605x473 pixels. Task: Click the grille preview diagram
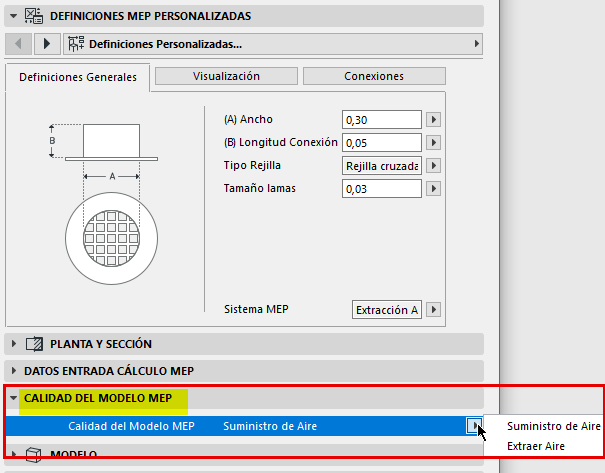coord(104,204)
